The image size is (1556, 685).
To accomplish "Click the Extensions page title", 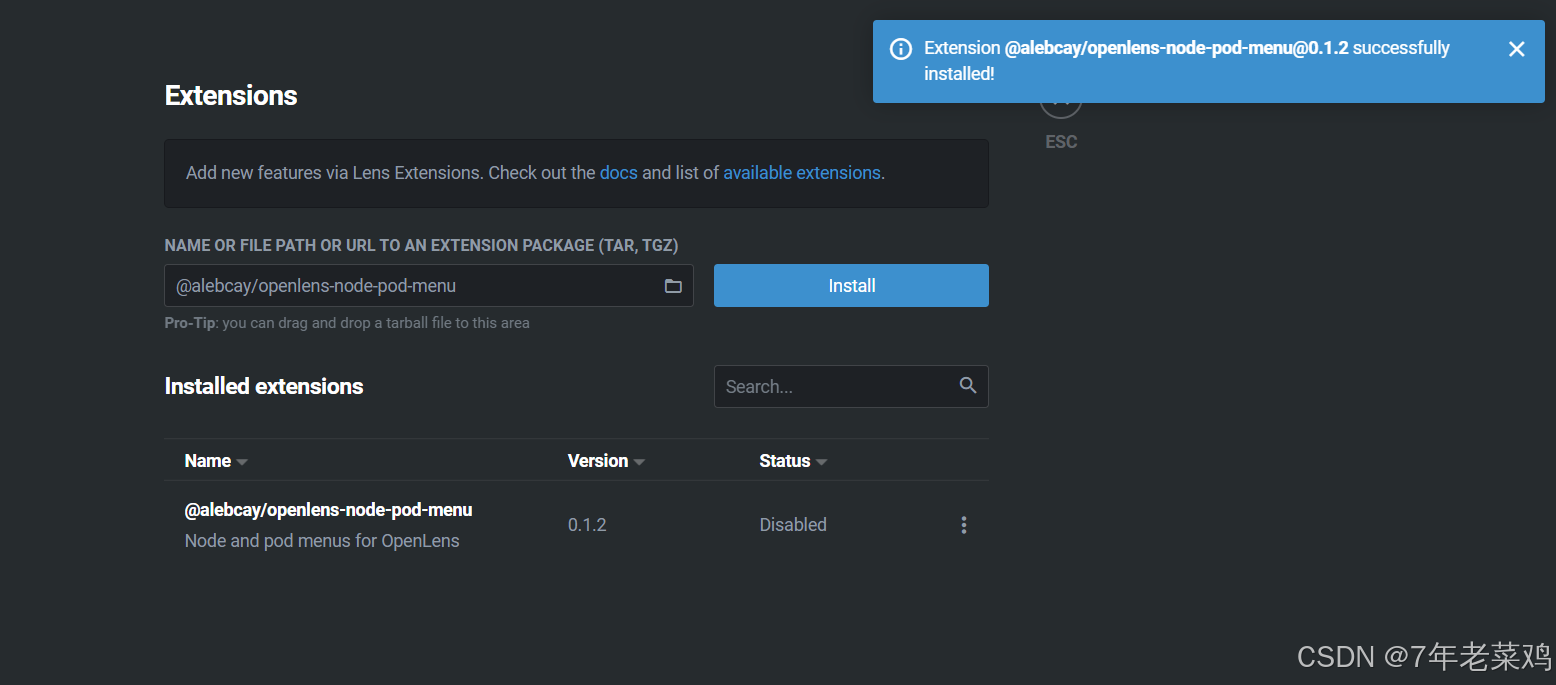I will 231,95.
